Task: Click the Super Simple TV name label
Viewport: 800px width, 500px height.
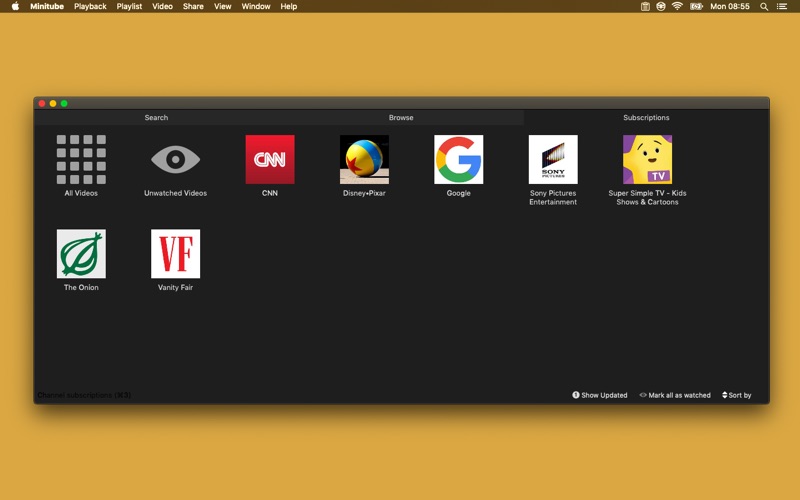Action: coord(647,197)
